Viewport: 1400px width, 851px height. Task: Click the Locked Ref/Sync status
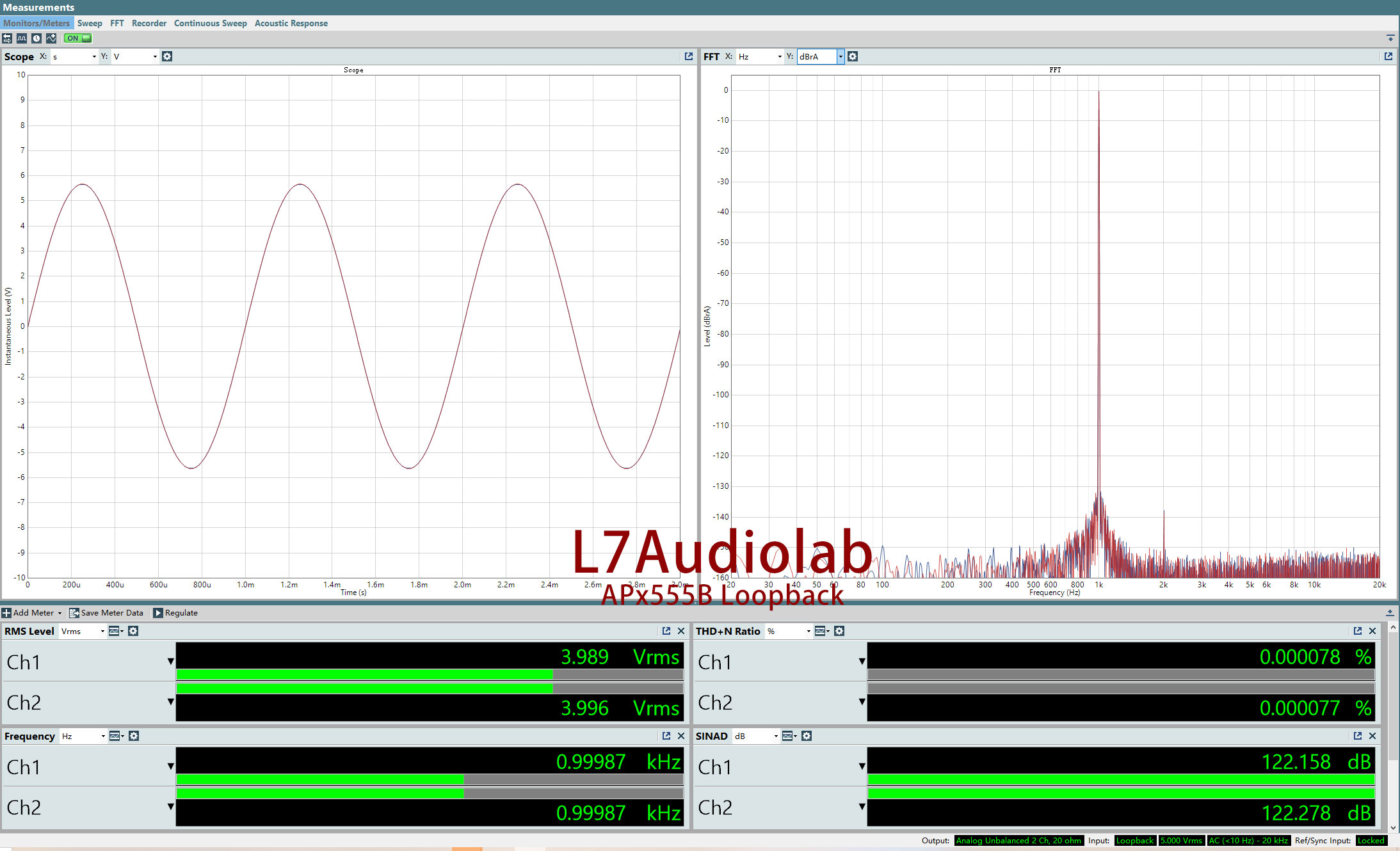tap(1371, 841)
